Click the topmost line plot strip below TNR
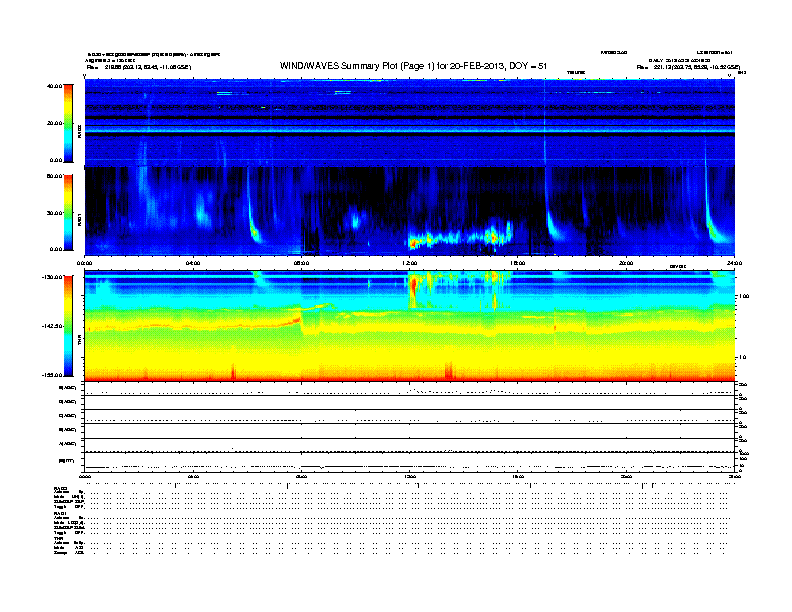 pos(410,389)
